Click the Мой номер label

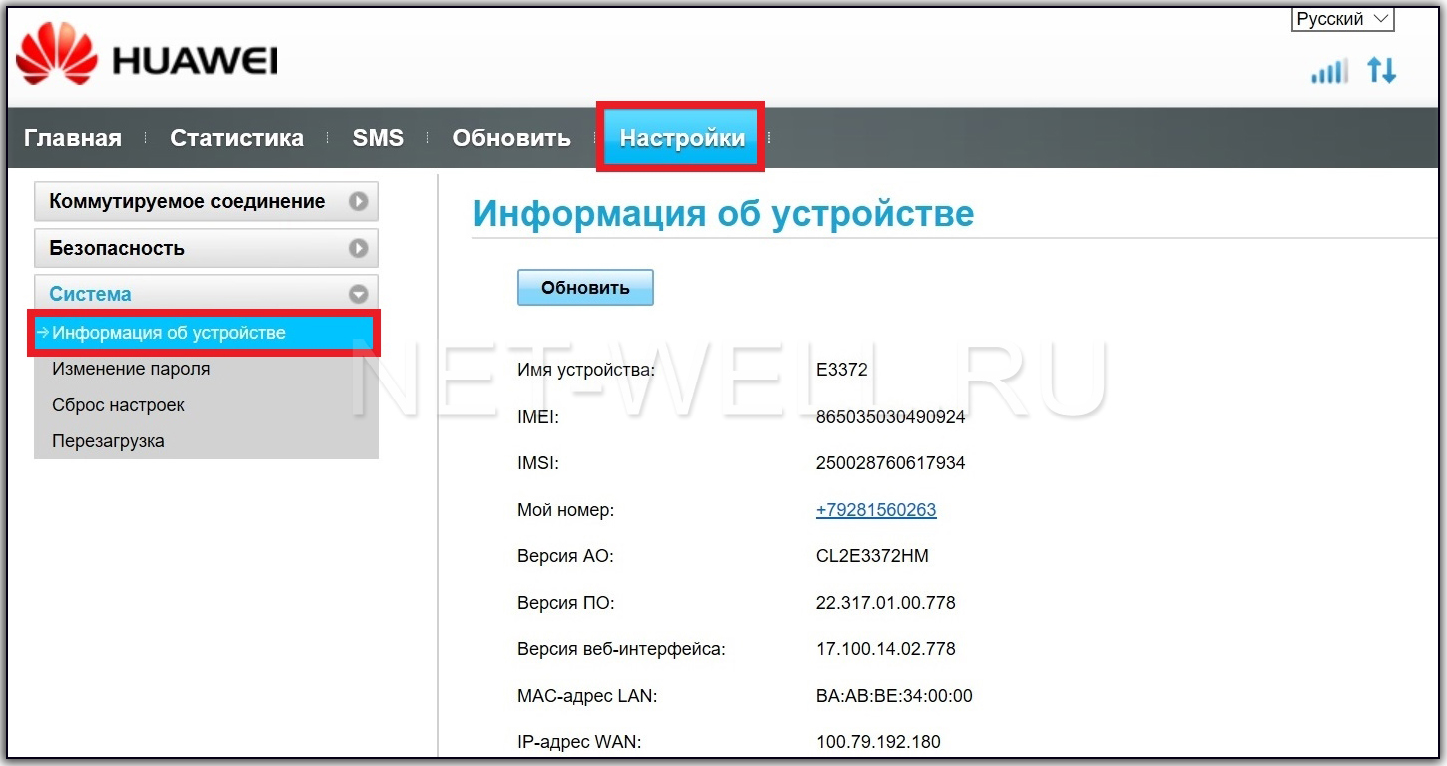click(565, 510)
